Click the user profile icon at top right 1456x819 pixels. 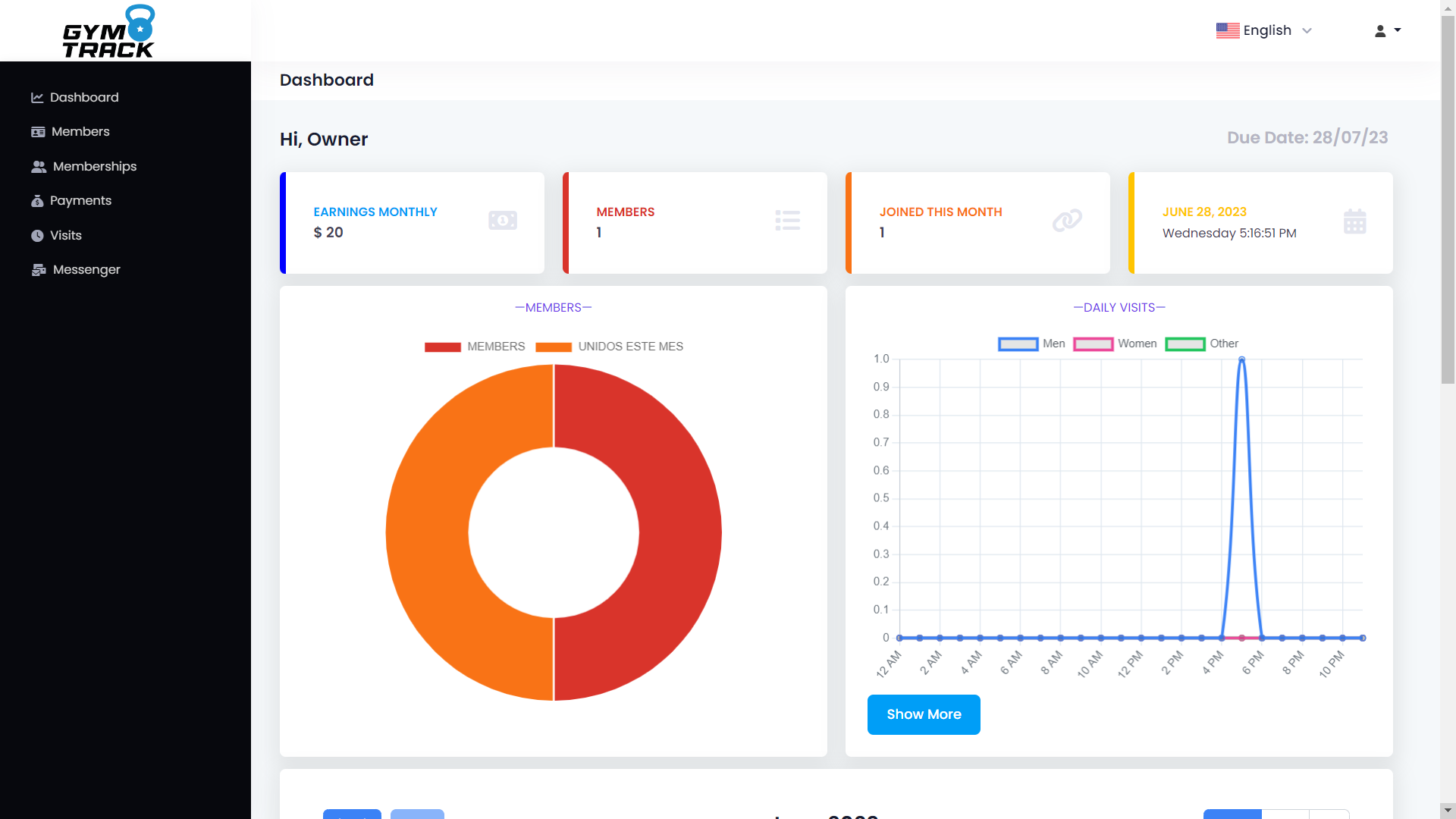(x=1380, y=31)
